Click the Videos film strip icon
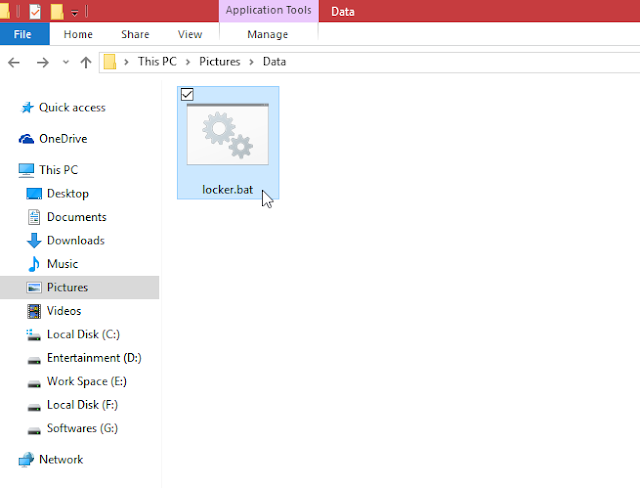The height and width of the screenshot is (488, 640). pyautogui.click(x=34, y=311)
